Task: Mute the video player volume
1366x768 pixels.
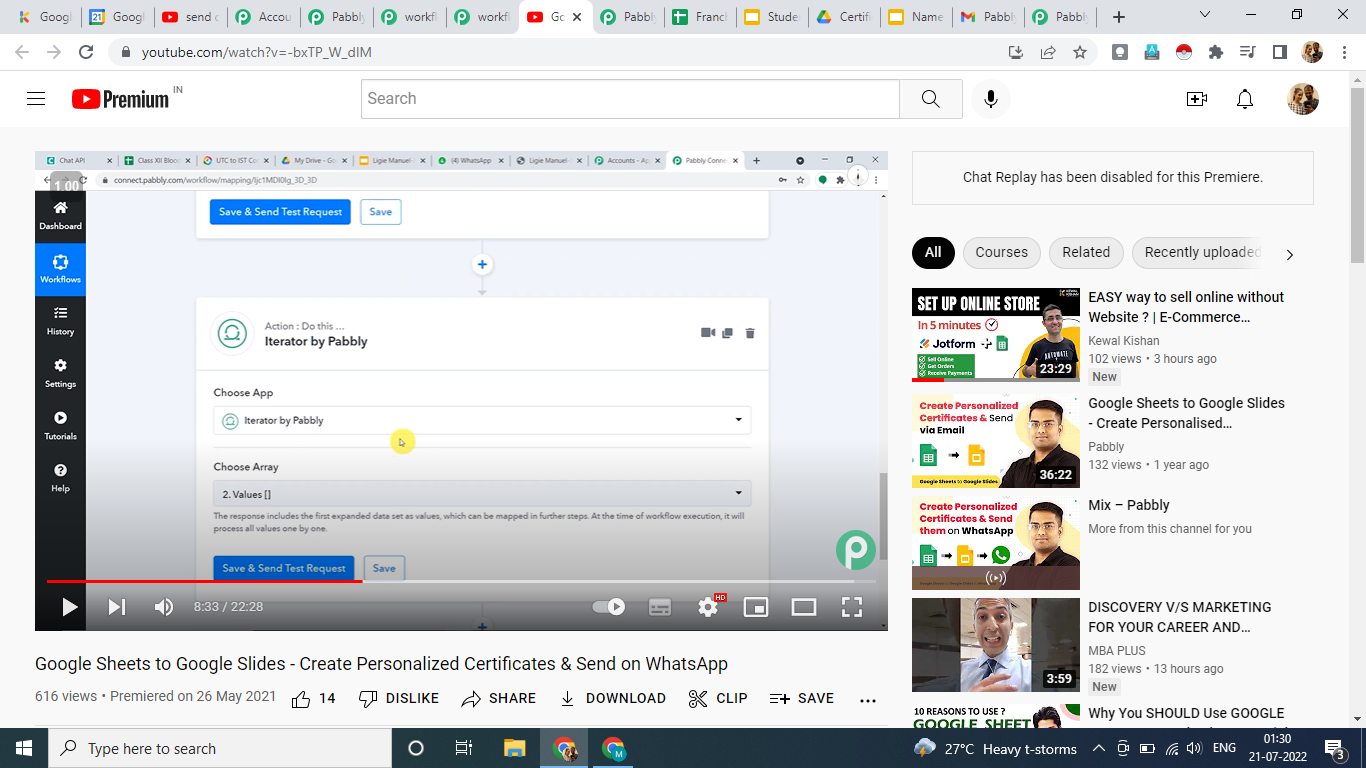Action: point(164,607)
